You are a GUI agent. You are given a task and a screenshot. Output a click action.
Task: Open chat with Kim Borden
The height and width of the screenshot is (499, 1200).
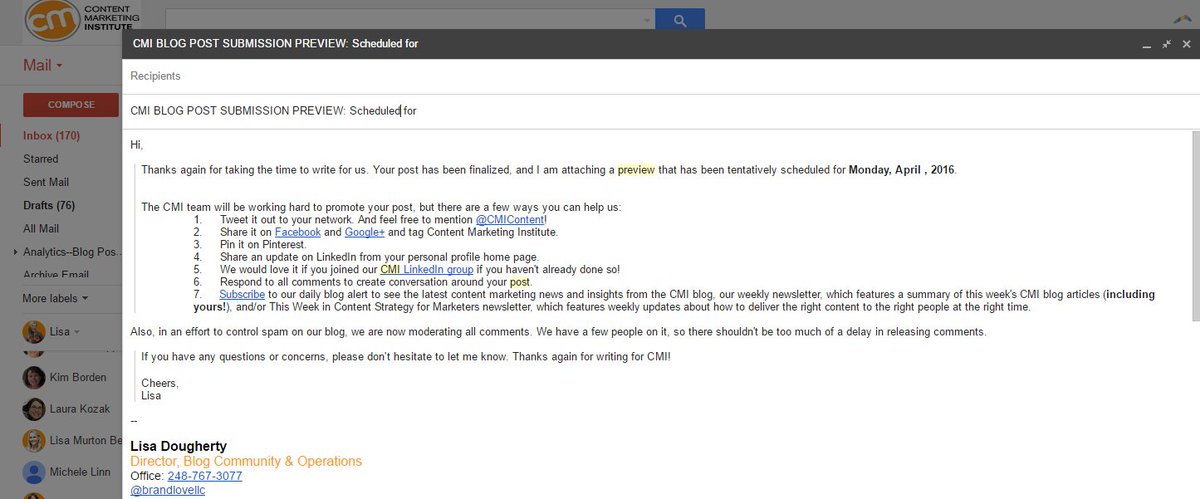point(80,379)
